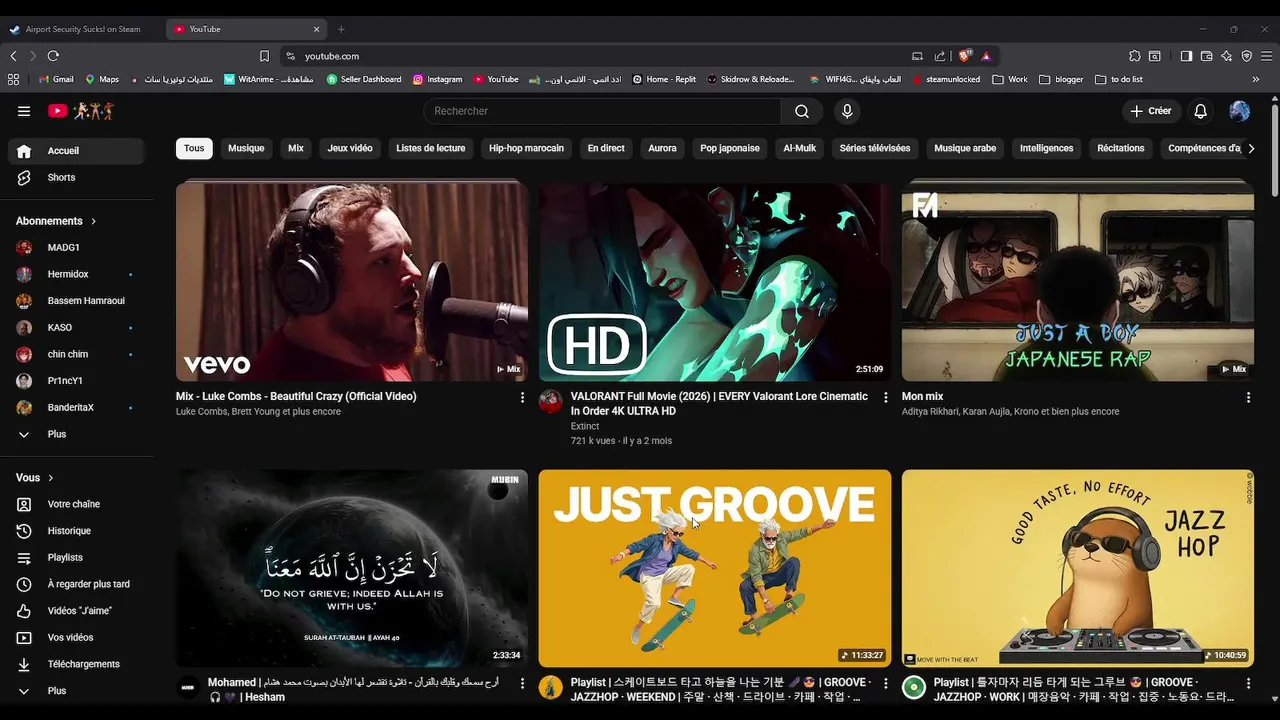The image size is (1280, 720).
Task: Select the Séries télévisées chip
Action: point(875,148)
